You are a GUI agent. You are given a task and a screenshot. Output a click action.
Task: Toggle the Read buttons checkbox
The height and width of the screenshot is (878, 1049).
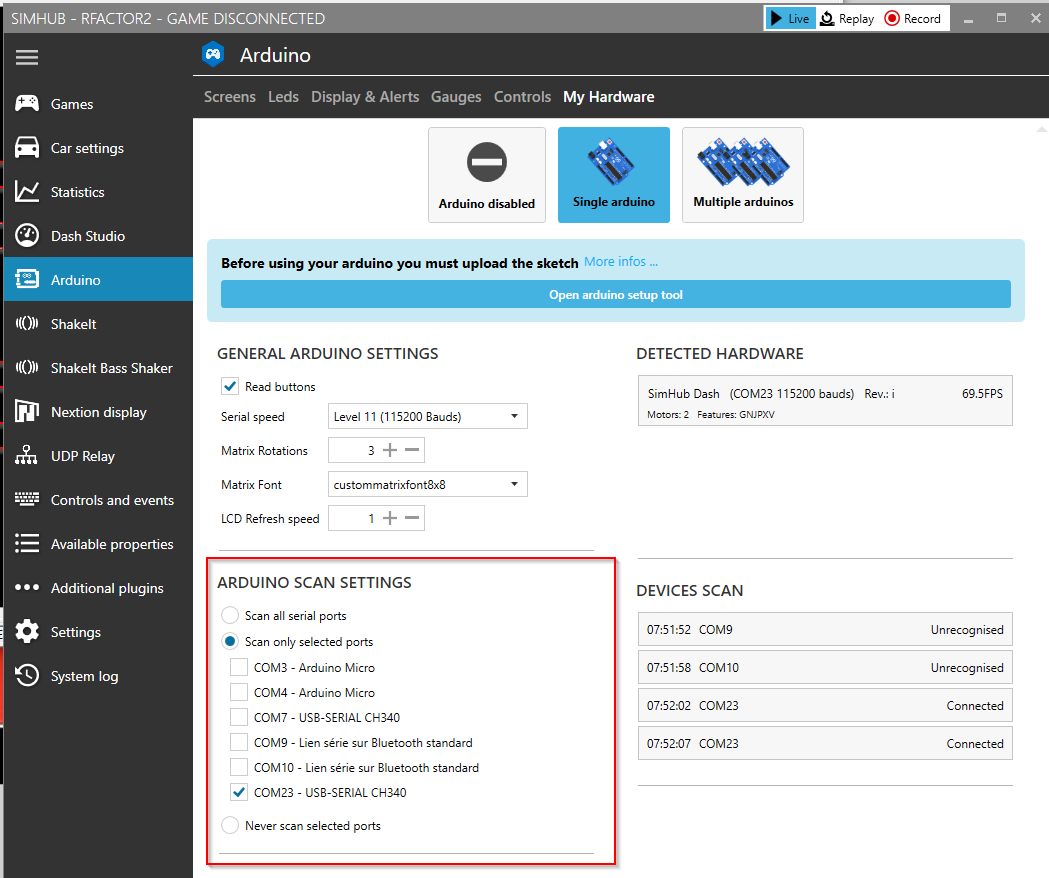pos(230,386)
